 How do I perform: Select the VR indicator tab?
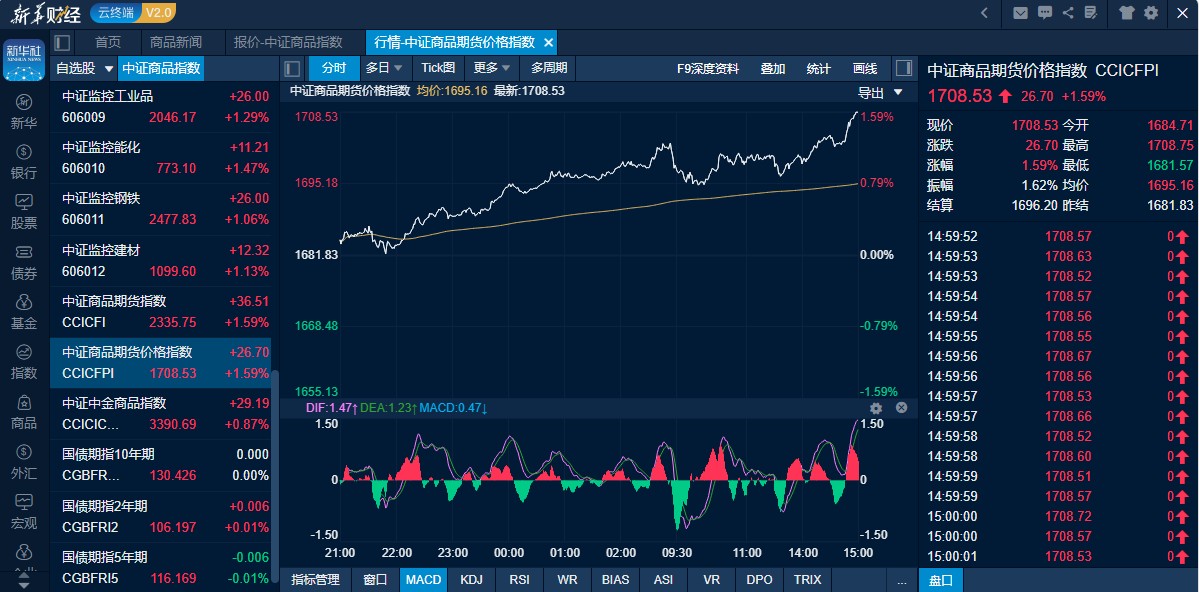point(711,580)
